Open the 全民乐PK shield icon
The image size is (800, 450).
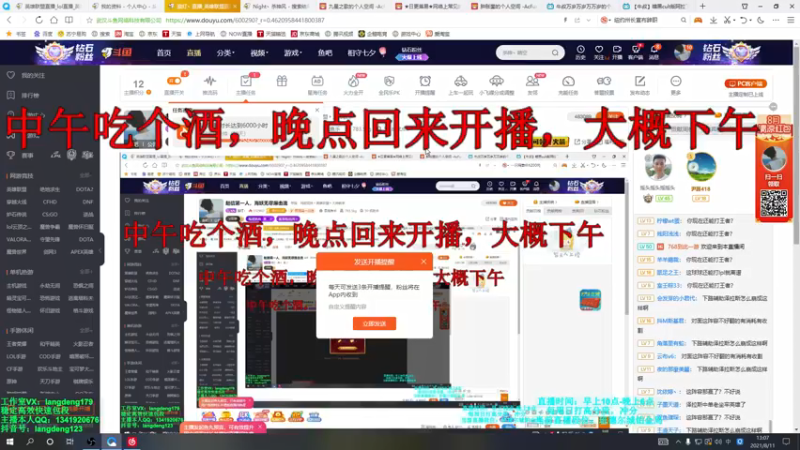click(x=389, y=85)
